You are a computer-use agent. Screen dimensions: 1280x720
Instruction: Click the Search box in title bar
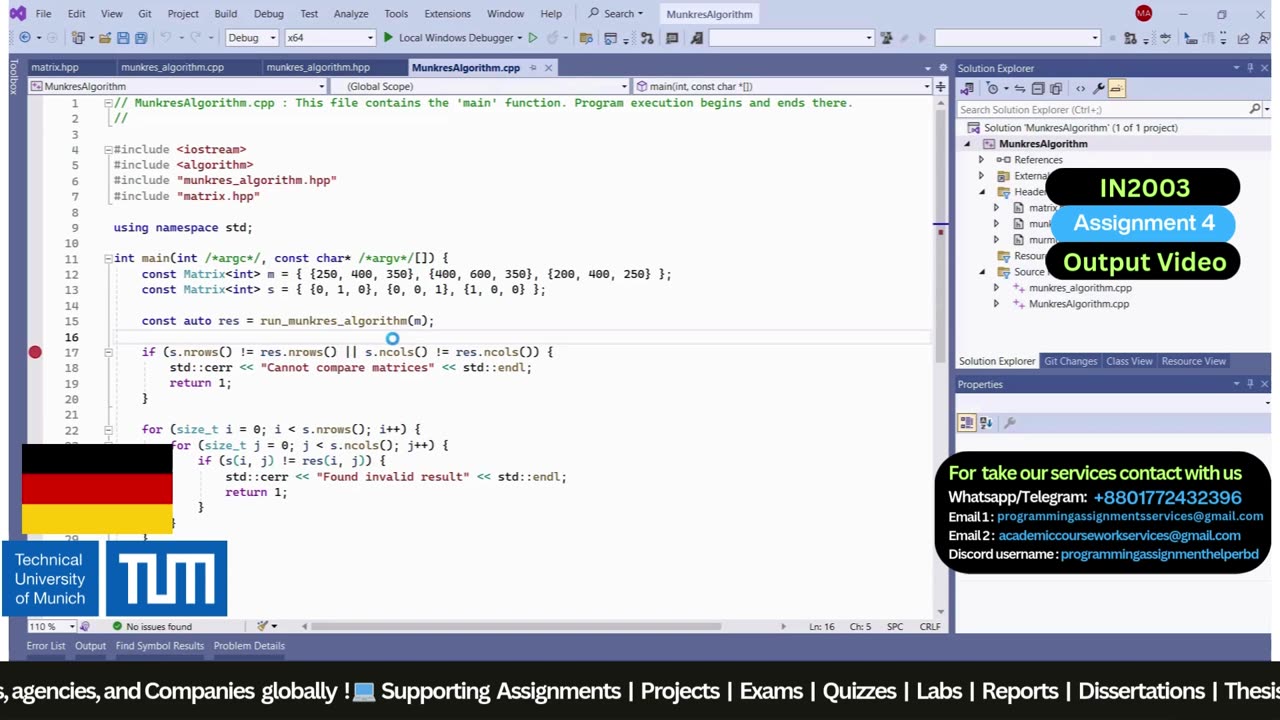(x=616, y=14)
